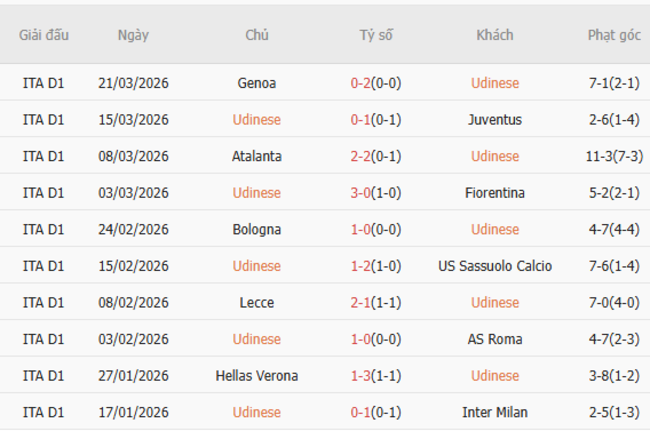
Task: Open the AS Roma team link
Action: (495, 339)
